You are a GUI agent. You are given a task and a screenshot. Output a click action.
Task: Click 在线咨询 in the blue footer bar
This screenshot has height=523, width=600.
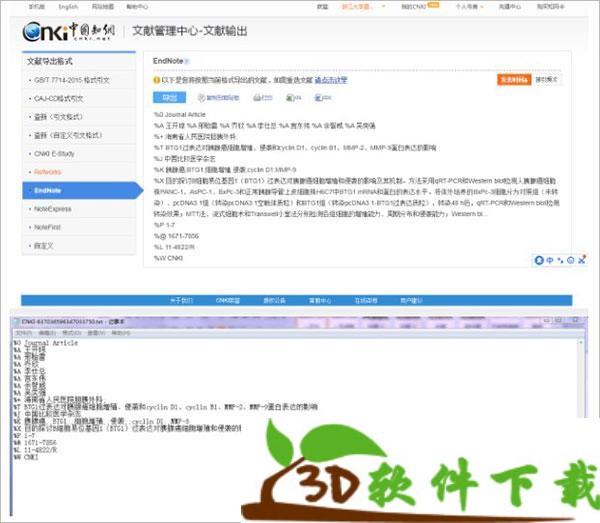(366, 300)
